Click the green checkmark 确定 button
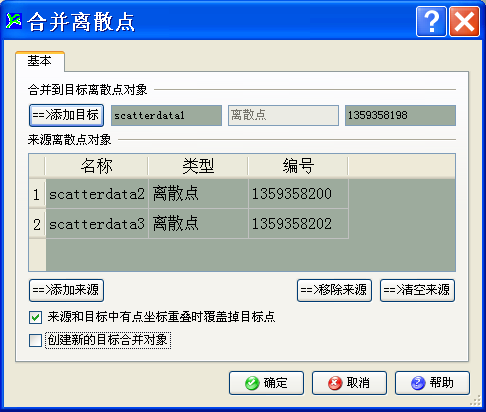This screenshot has width=486, height=412. [266, 383]
